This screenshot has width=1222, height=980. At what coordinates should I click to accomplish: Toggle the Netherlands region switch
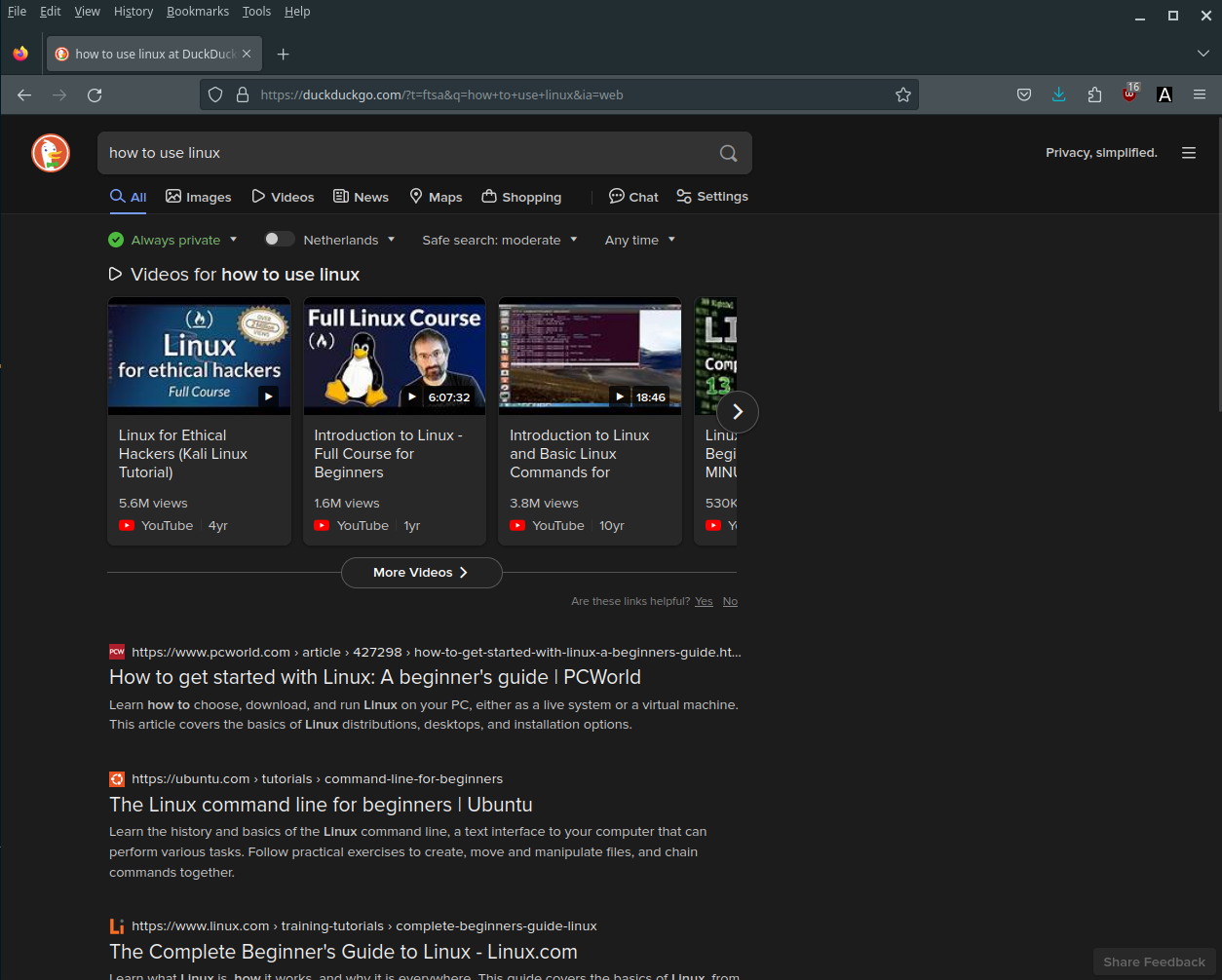pyautogui.click(x=279, y=239)
